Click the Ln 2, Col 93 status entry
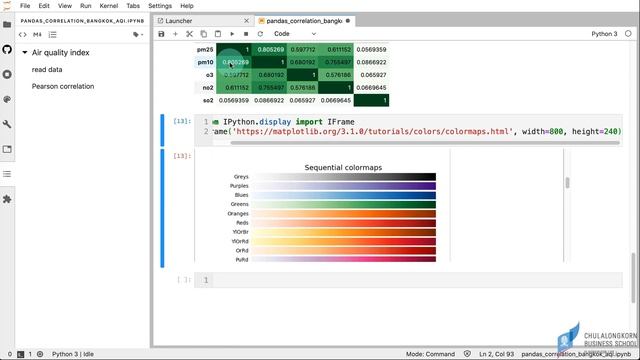The width and height of the screenshot is (640, 360). pyautogui.click(x=497, y=354)
